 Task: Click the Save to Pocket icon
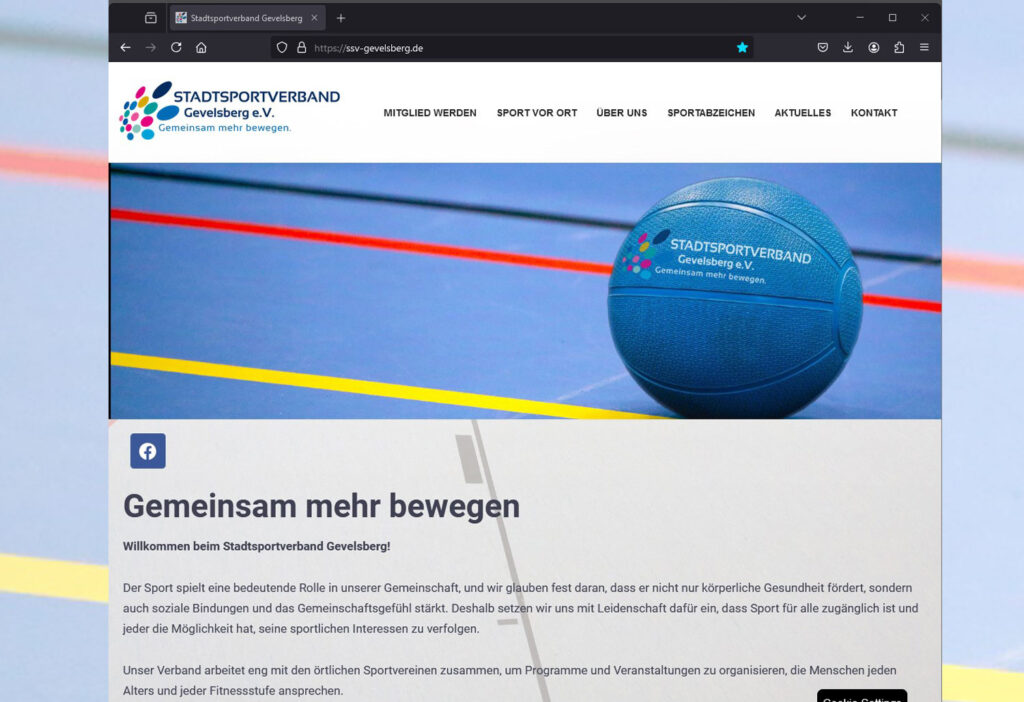tap(822, 47)
